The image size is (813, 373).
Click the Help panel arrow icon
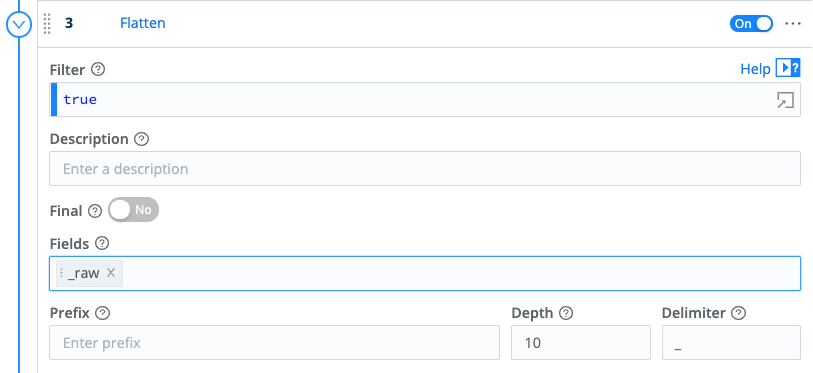coord(788,68)
